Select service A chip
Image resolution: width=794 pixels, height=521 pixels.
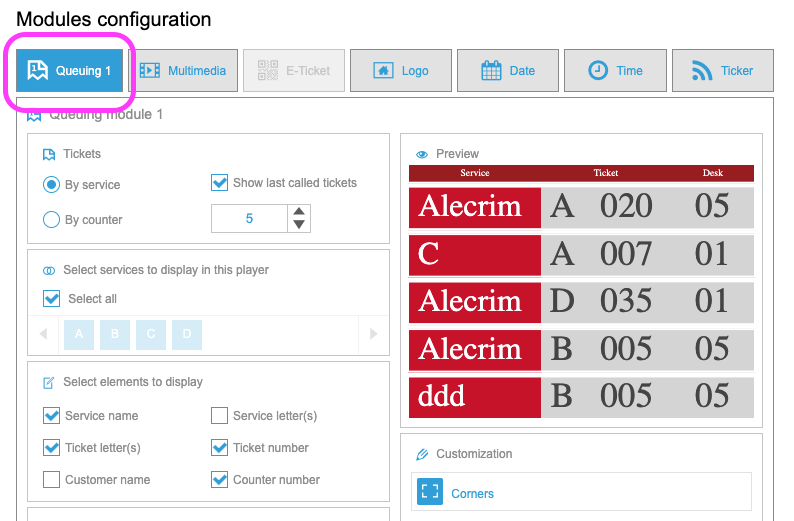[78, 335]
